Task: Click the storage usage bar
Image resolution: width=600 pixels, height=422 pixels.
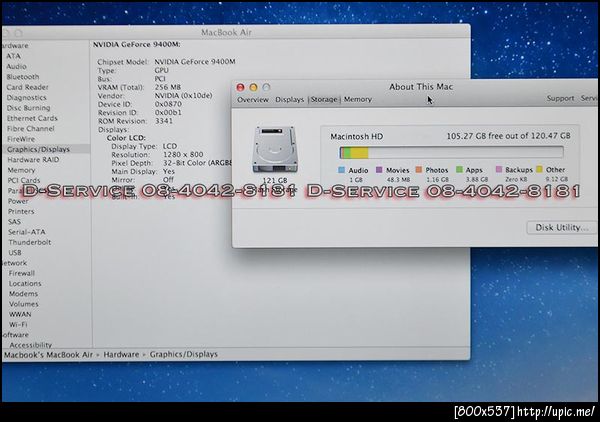Action: [x=451, y=152]
